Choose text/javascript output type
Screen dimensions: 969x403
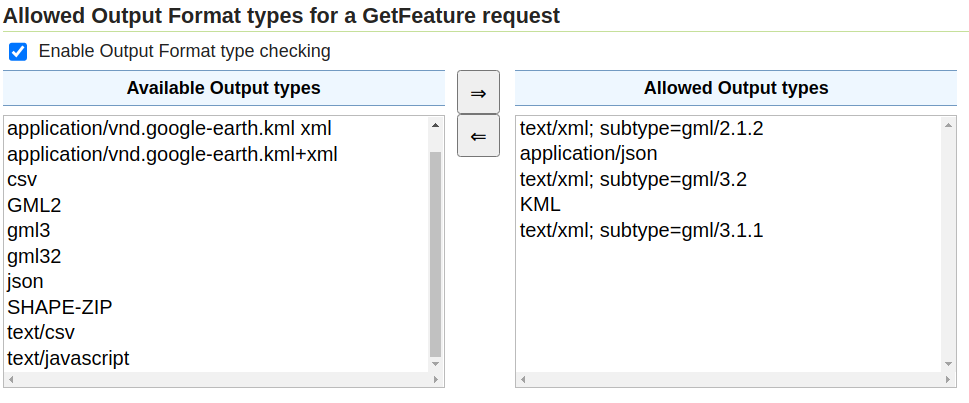pyautogui.click(x=68, y=358)
